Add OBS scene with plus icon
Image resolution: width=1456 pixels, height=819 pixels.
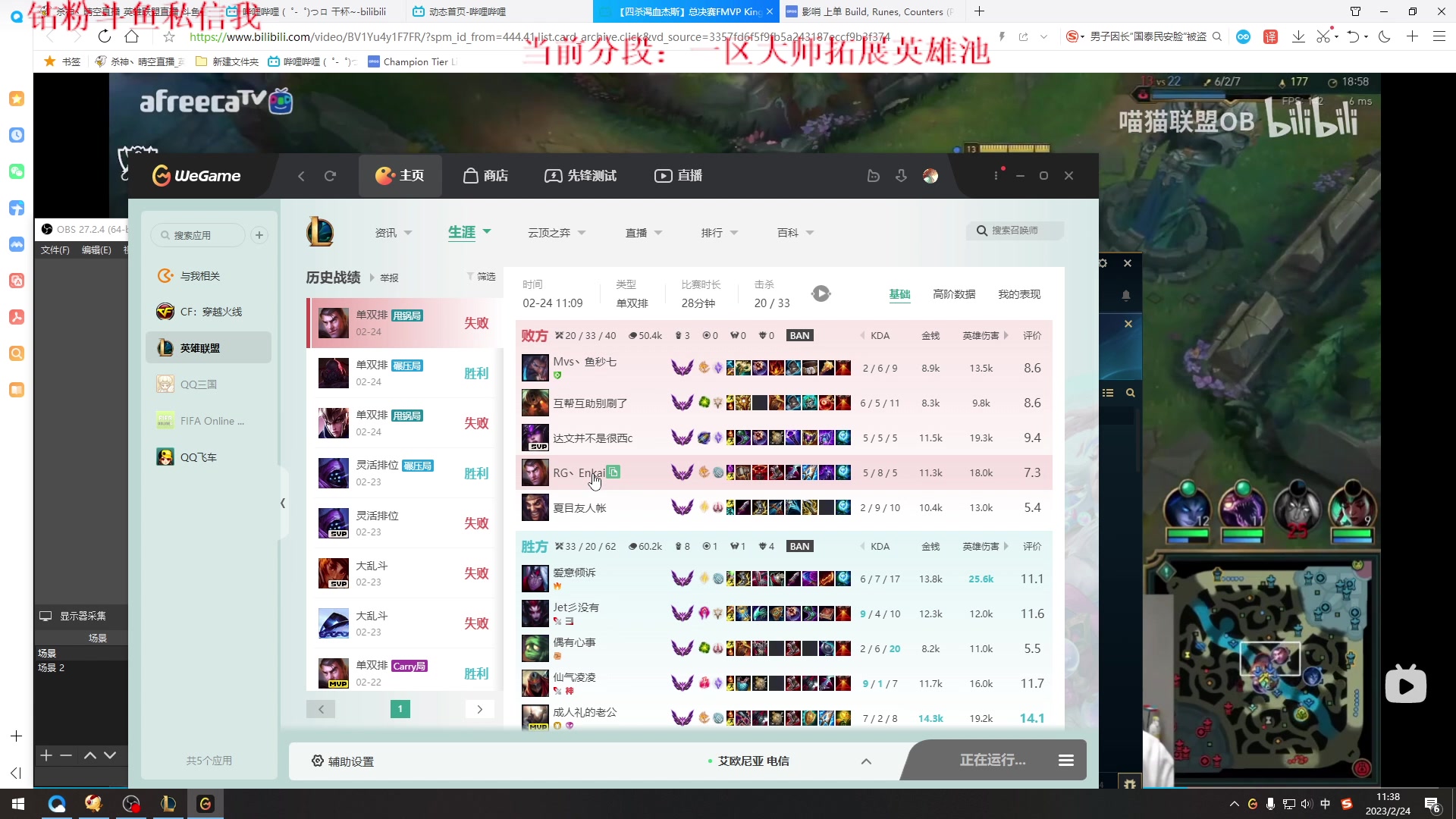coord(46,755)
